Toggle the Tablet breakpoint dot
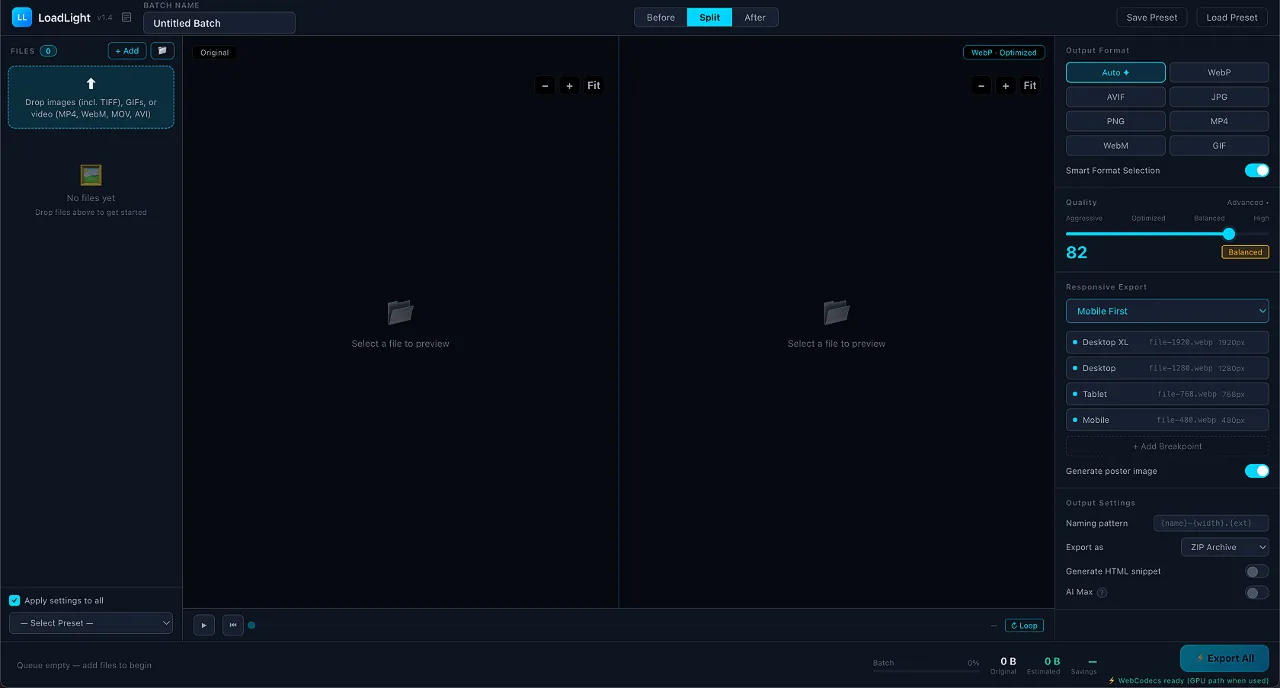This screenshot has width=1280, height=688. [1075, 394]
